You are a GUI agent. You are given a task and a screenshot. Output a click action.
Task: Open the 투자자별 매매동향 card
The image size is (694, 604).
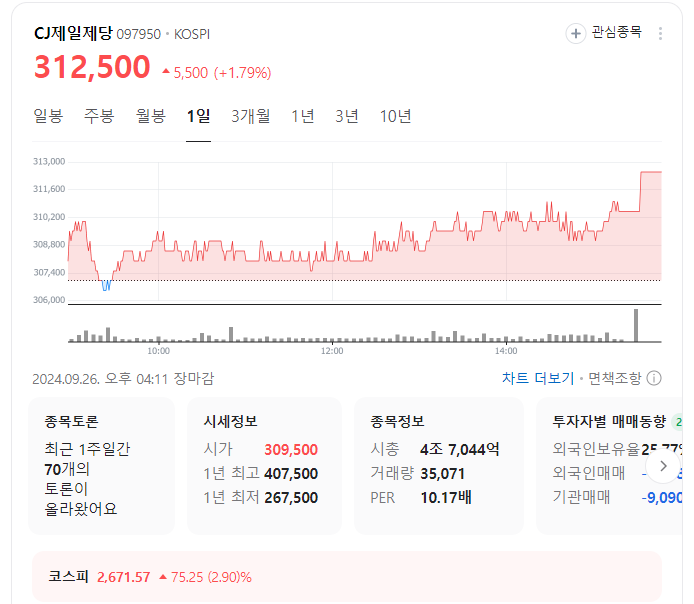pyautogui.click(x=609, y=466)
